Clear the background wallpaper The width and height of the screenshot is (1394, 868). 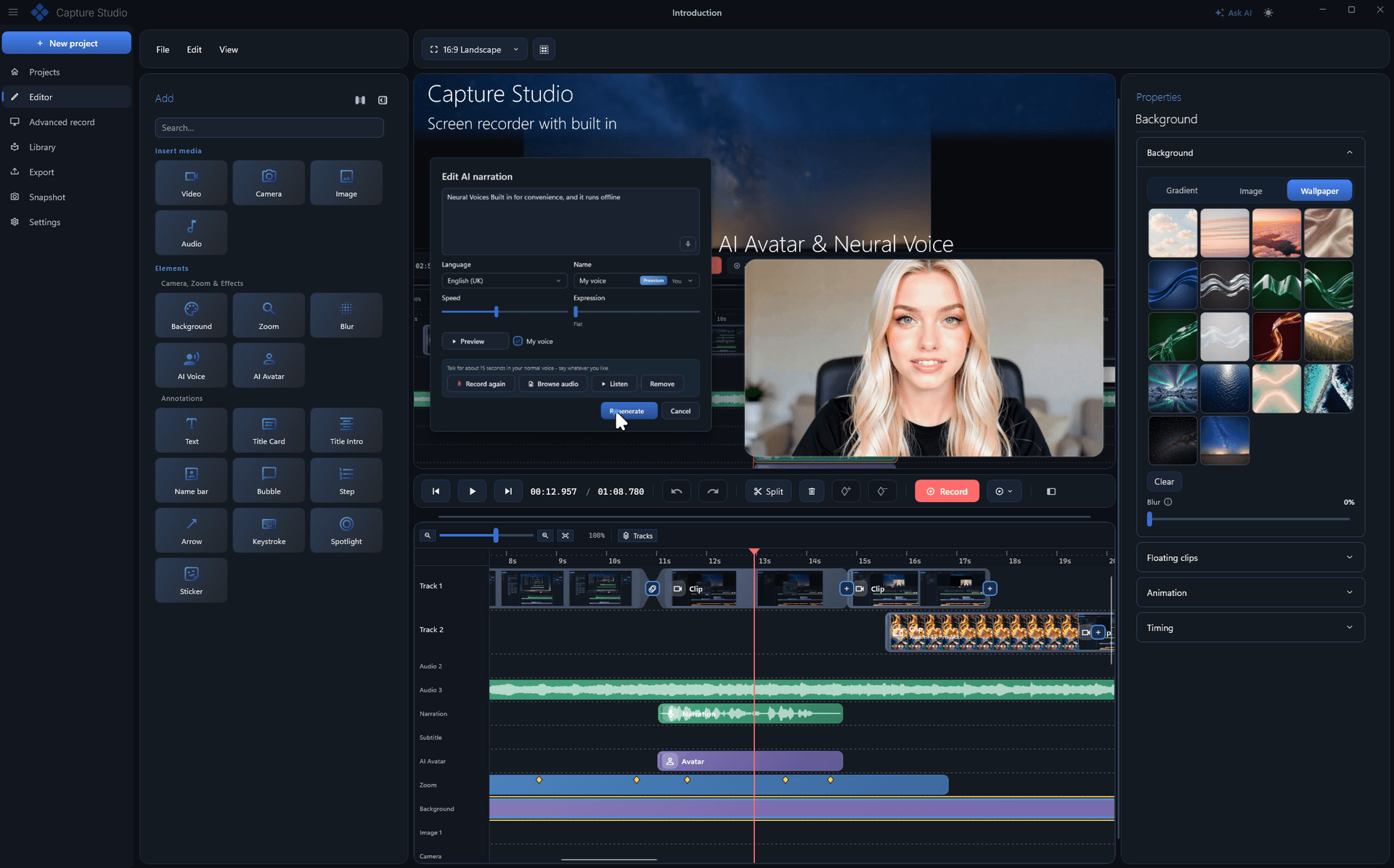click(x=1164, y=481)
